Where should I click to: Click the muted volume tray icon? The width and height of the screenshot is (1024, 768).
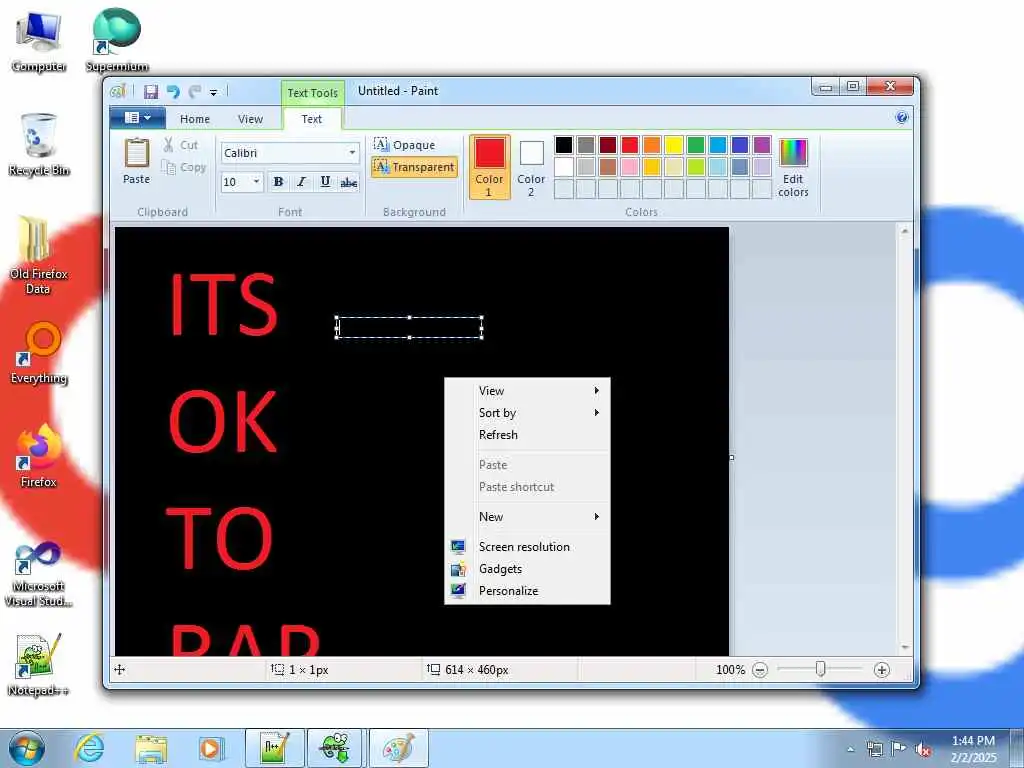click(923, 749)
